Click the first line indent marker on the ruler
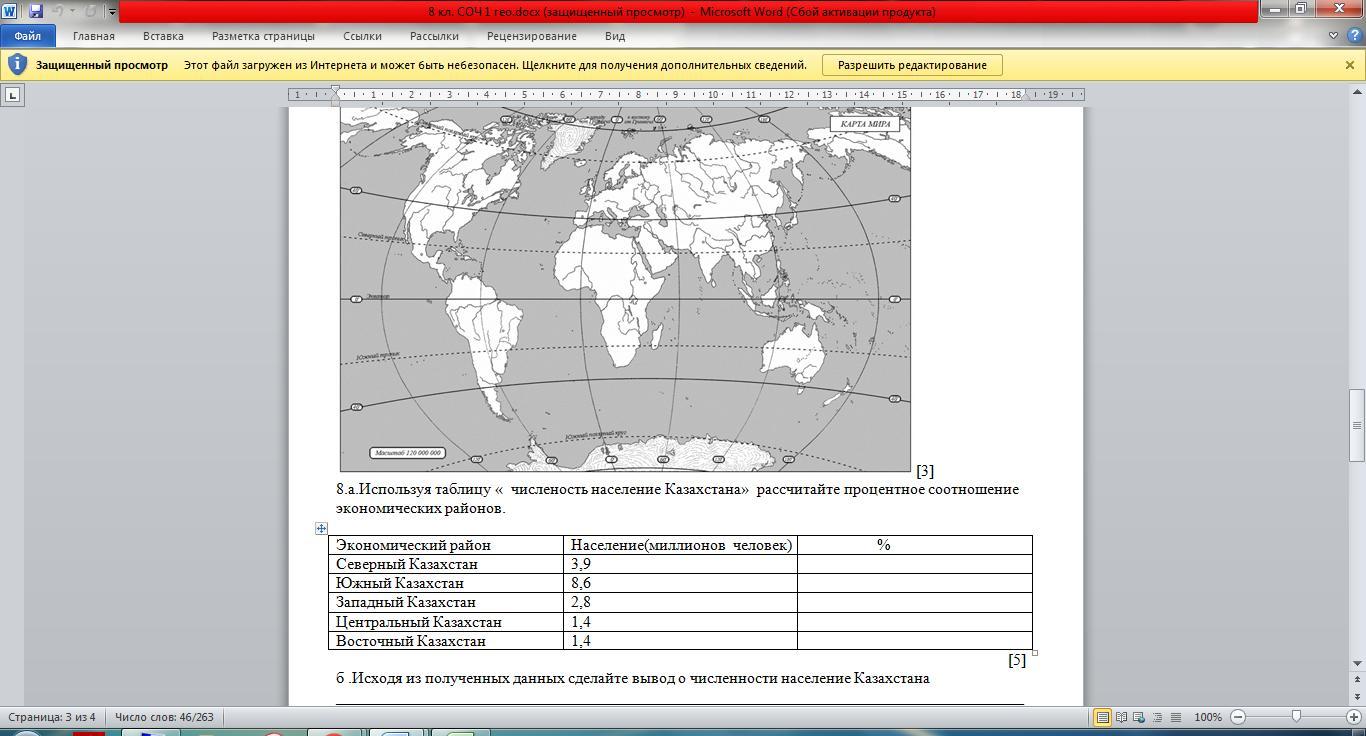 (x=336, y=90)
